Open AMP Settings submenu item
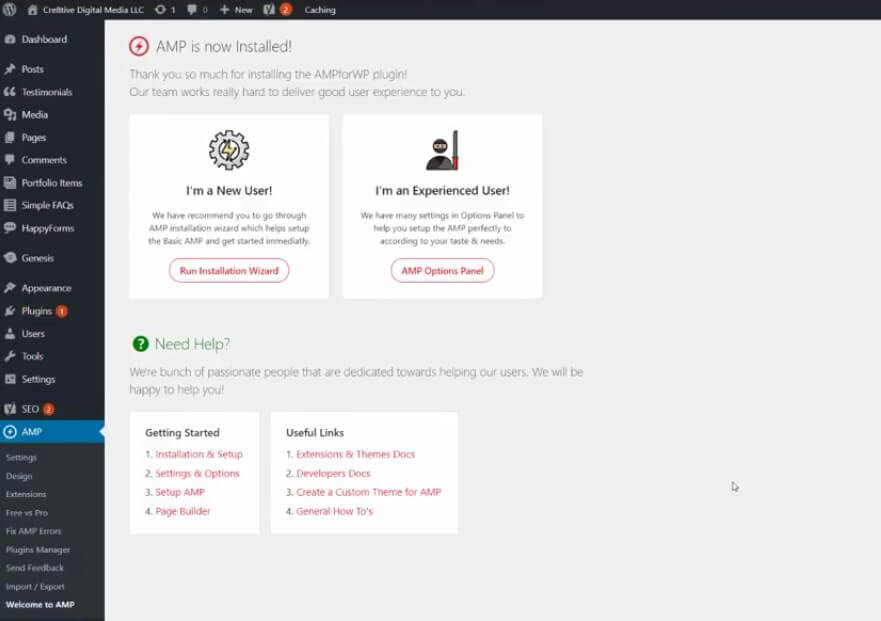Image resolution: width=881 pixels, height=621 pixels. [21, 457]
